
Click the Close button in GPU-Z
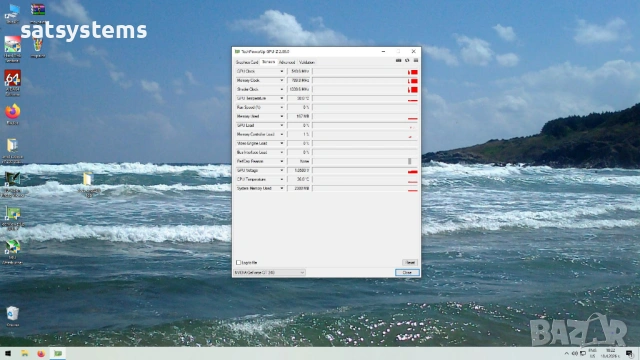point(407,272)
